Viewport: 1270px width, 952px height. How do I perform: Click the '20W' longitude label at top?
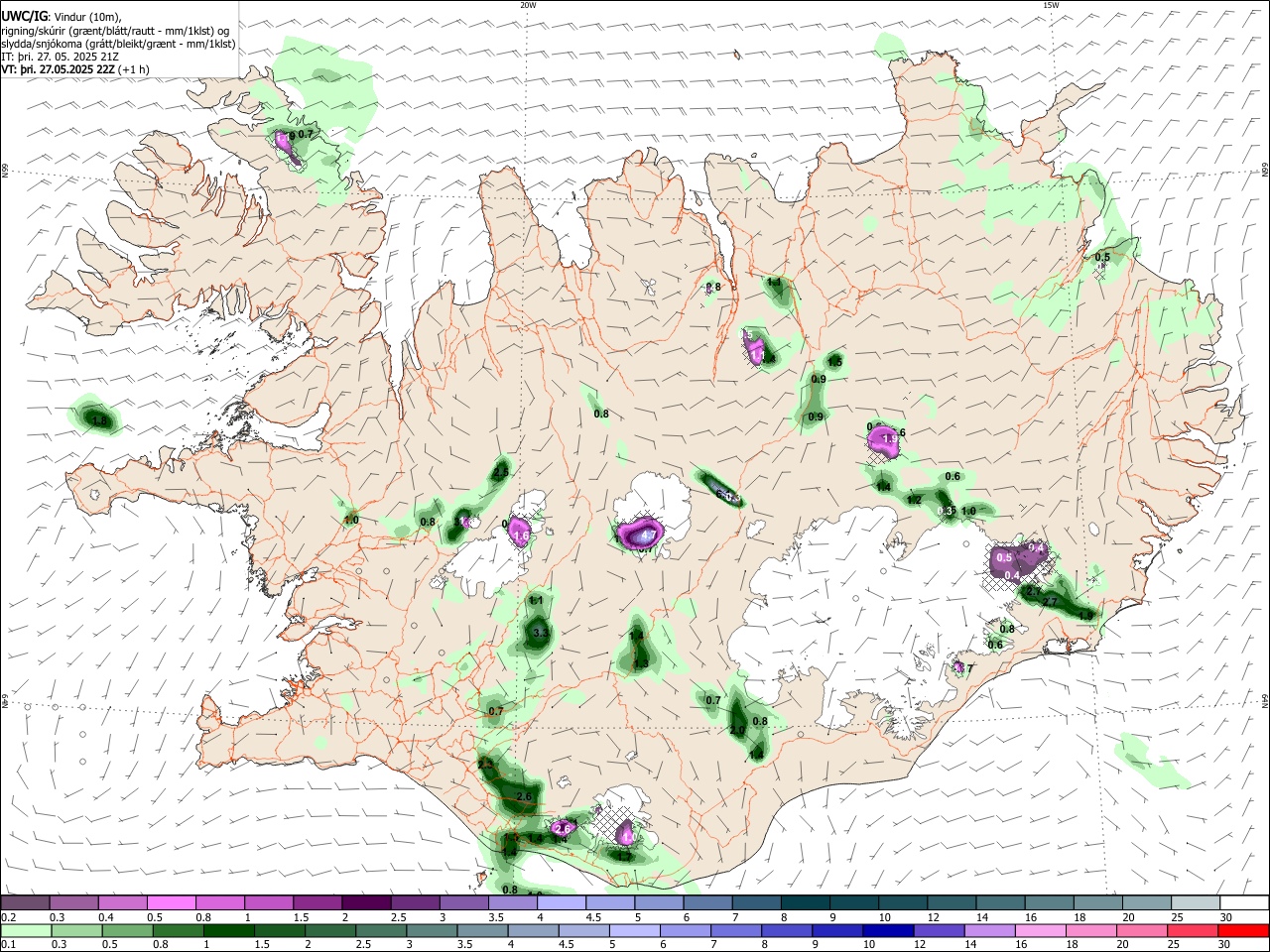528,5
